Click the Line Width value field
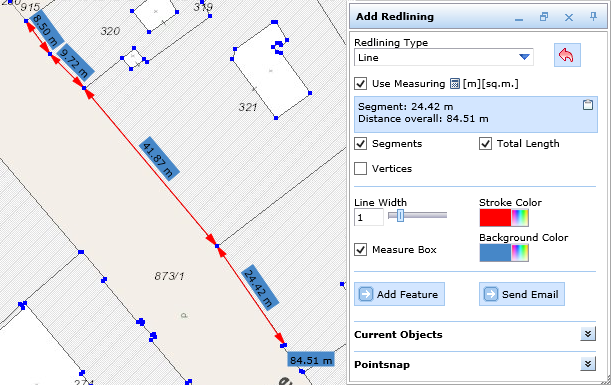This screenshot has height=385, width=611. pos(369,217)
